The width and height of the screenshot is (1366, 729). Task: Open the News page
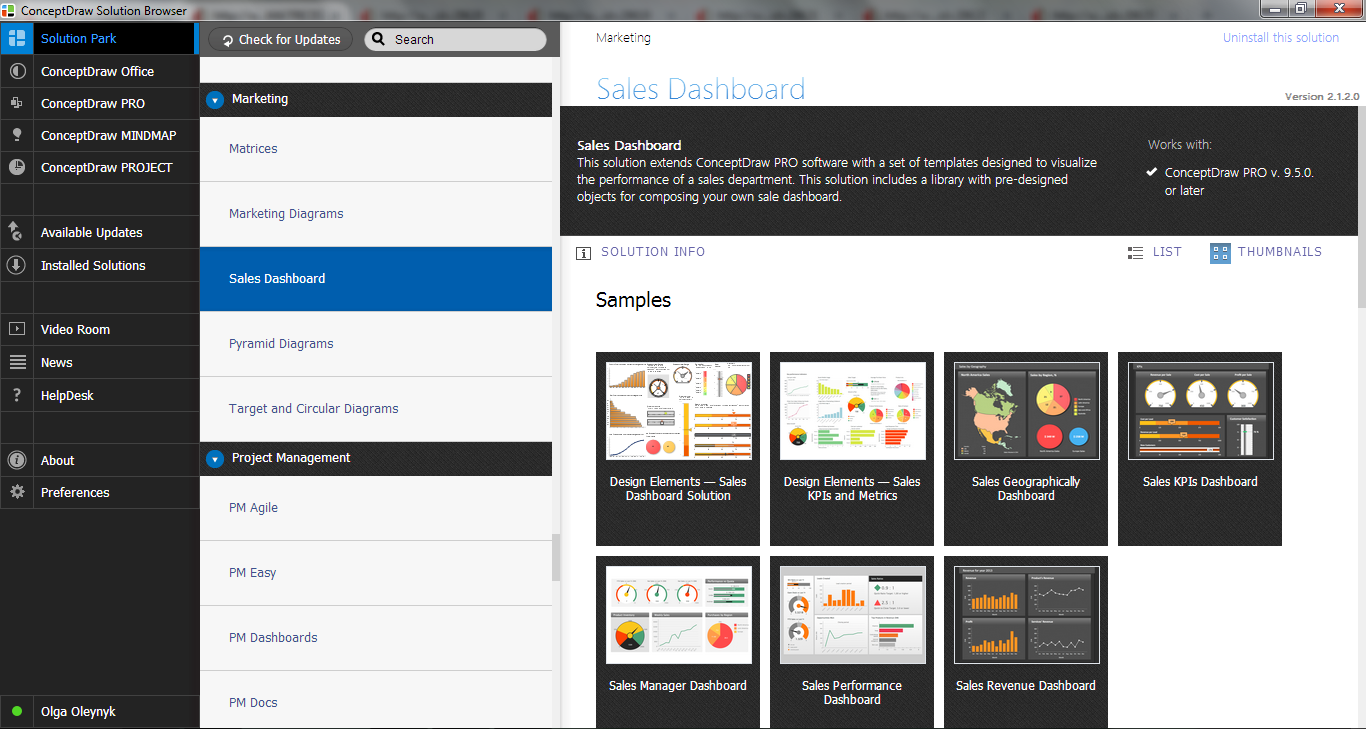pyautogui.click(x=98, y=362)
